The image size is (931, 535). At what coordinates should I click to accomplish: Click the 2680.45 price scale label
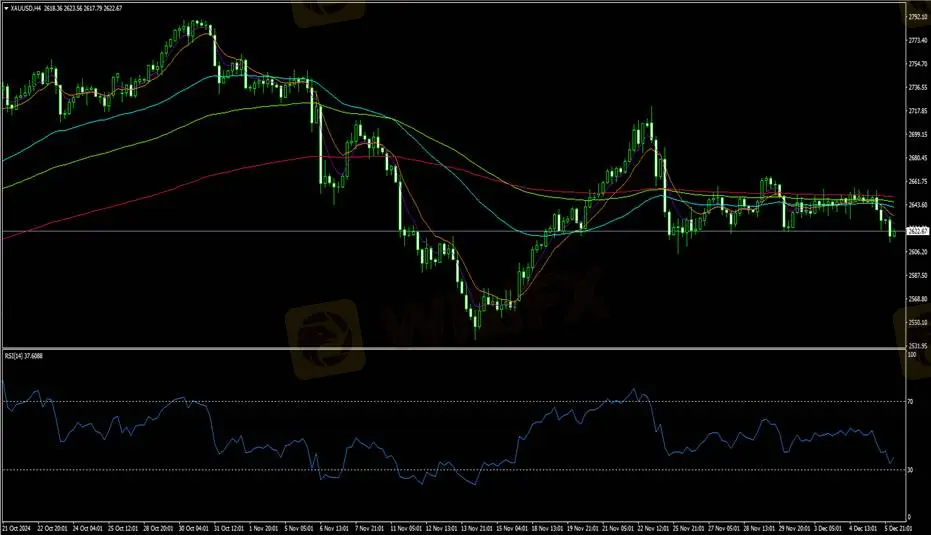[918, 158]
